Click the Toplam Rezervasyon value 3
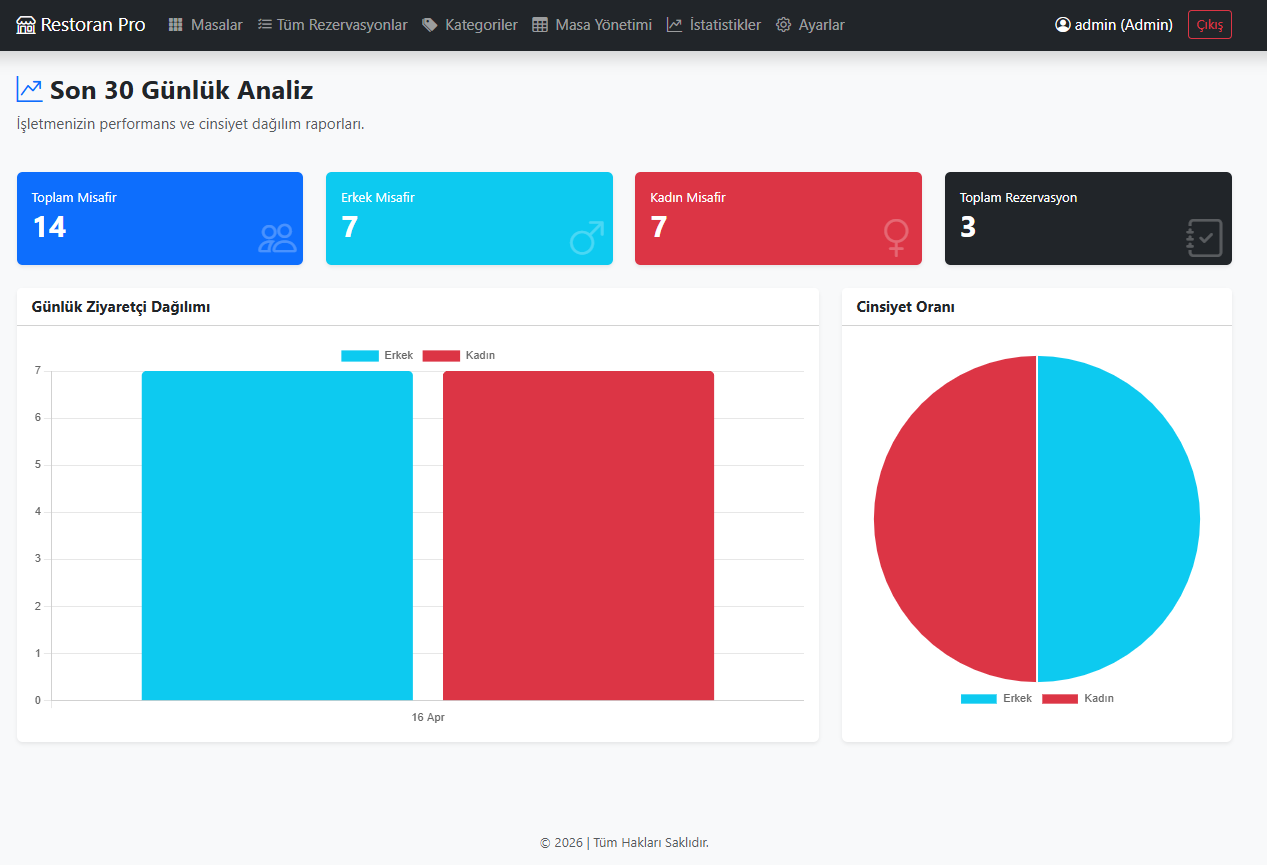 [x=968, y=227]
